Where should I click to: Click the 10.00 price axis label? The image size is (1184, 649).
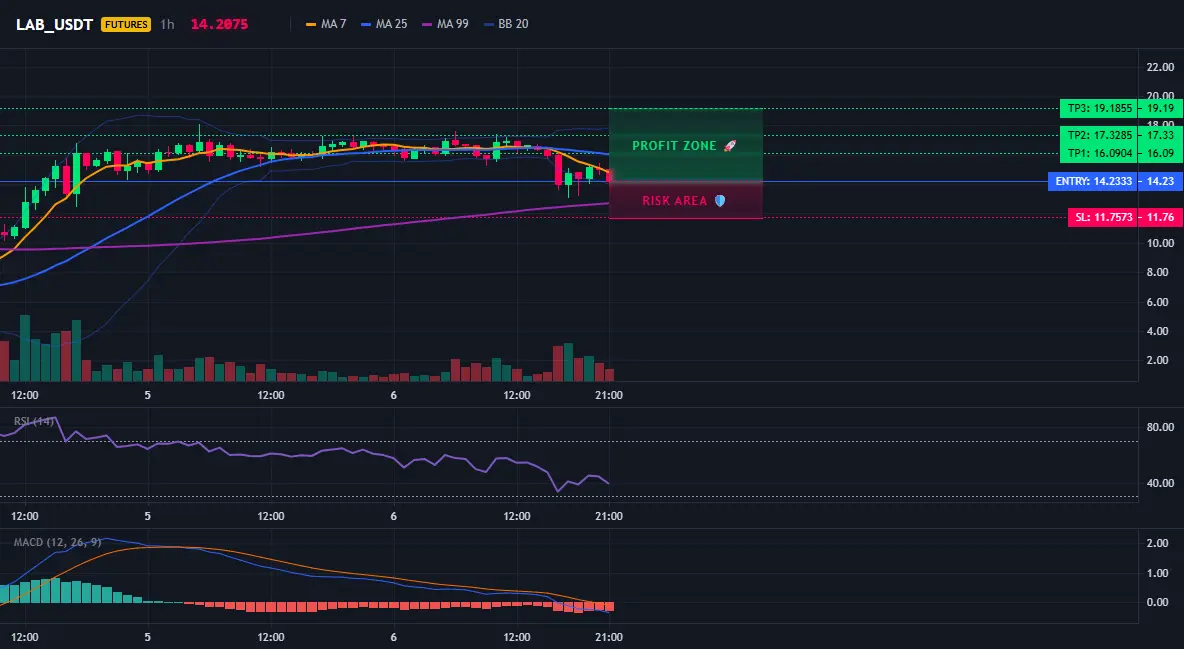[1161, 243]
